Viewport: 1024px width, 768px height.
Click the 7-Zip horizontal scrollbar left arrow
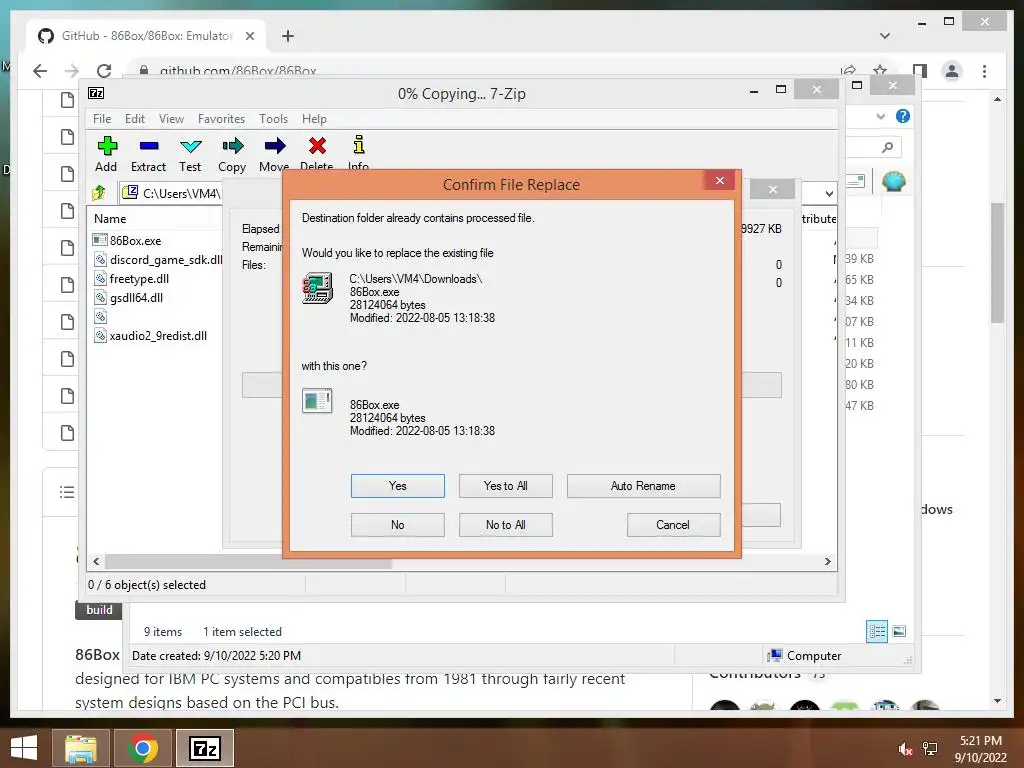pyautogui.click(x=97, y=562)
